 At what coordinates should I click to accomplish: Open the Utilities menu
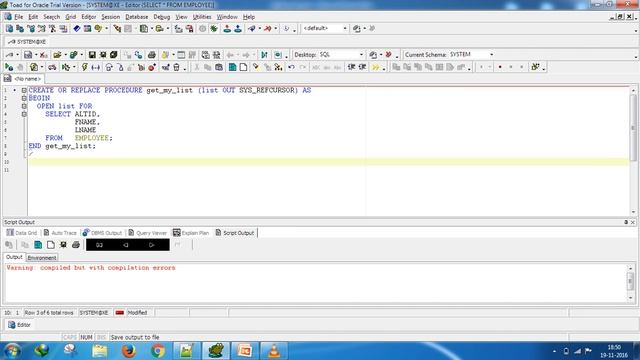202,17
